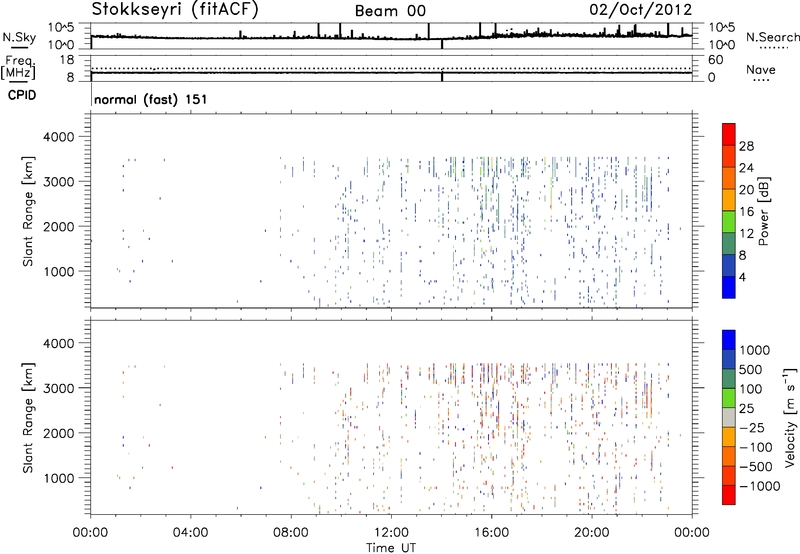The width and height of the screenshot is (800, 554).
Task: Click the '20:00' time axis tick label
Action: (x=591, y=532)
